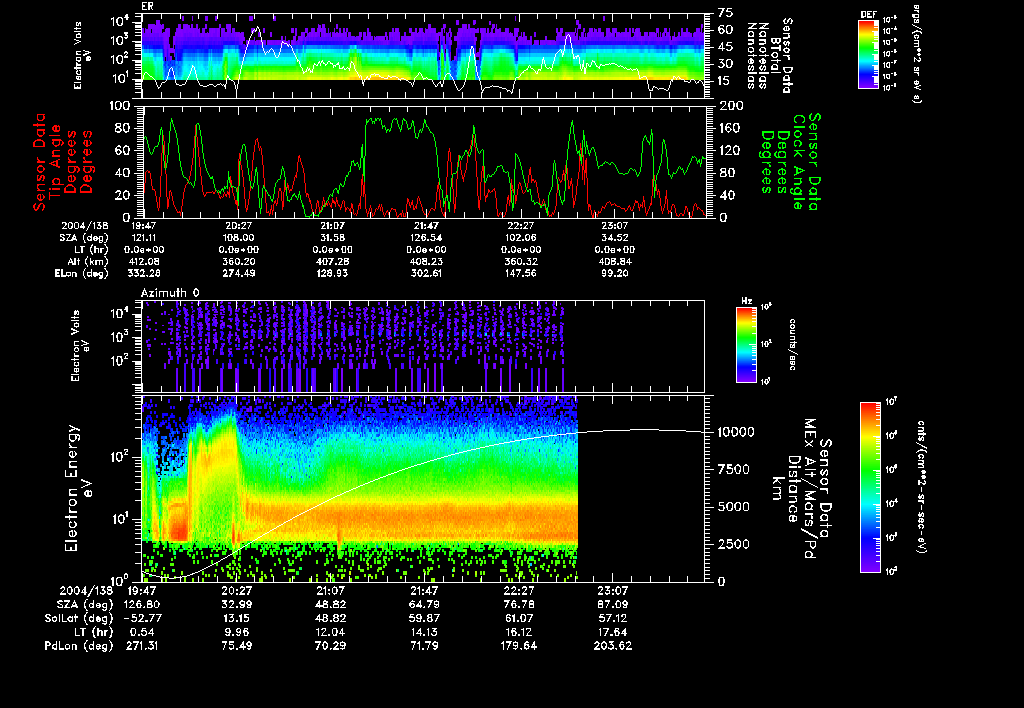Click the 'MEx Alt/Mars/Pd' axis label

pyautogui.click(x=810, y=489)
